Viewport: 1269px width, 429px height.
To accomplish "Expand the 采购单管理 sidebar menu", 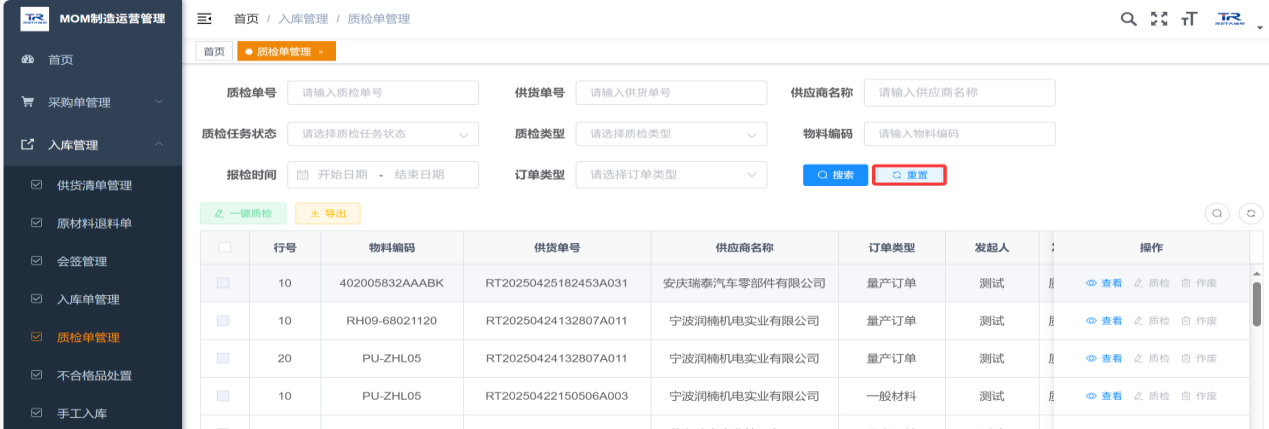I will [x=91, y=102].
